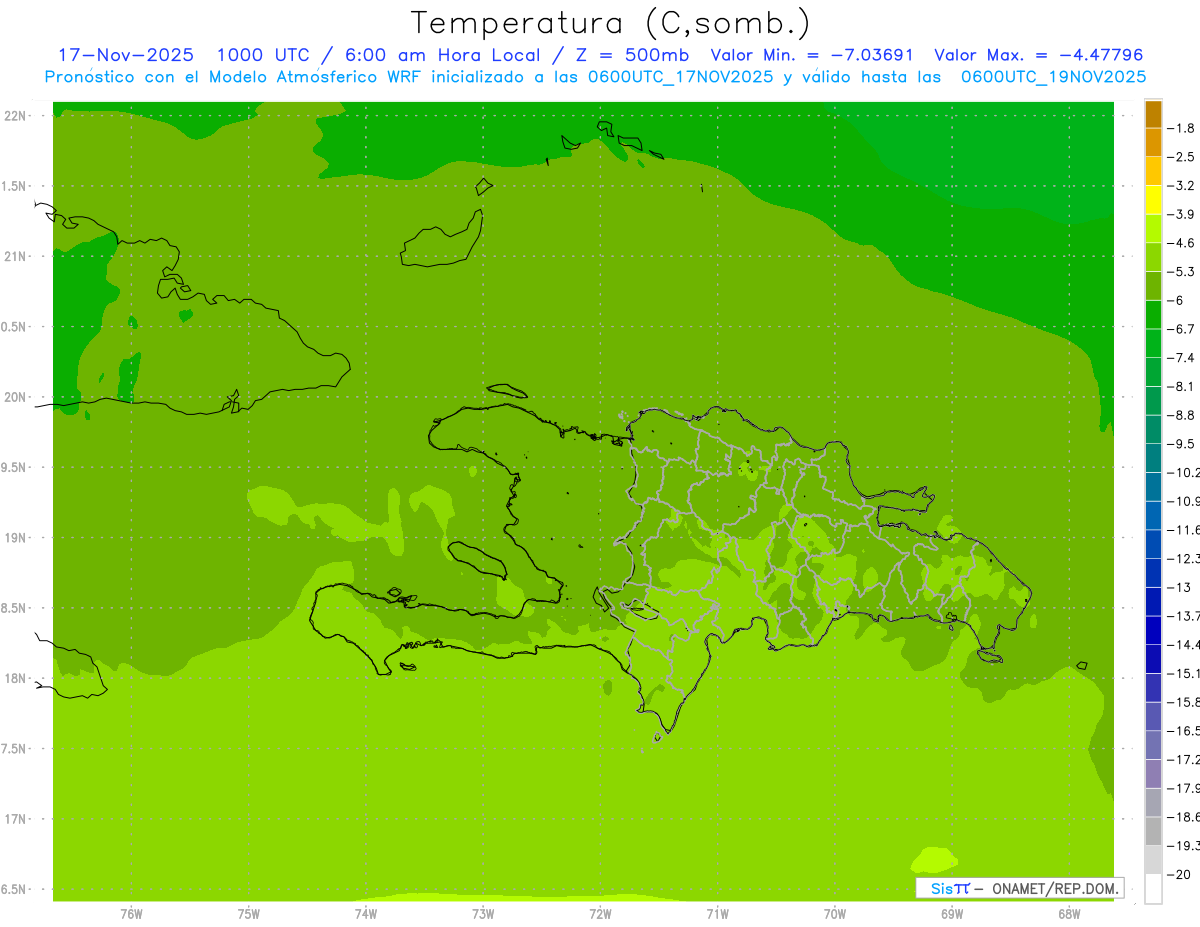This screenshot has width=1200, height=927.
Task: Click the colorbar label "-9.5"
Action: [x=1183, y=444]
